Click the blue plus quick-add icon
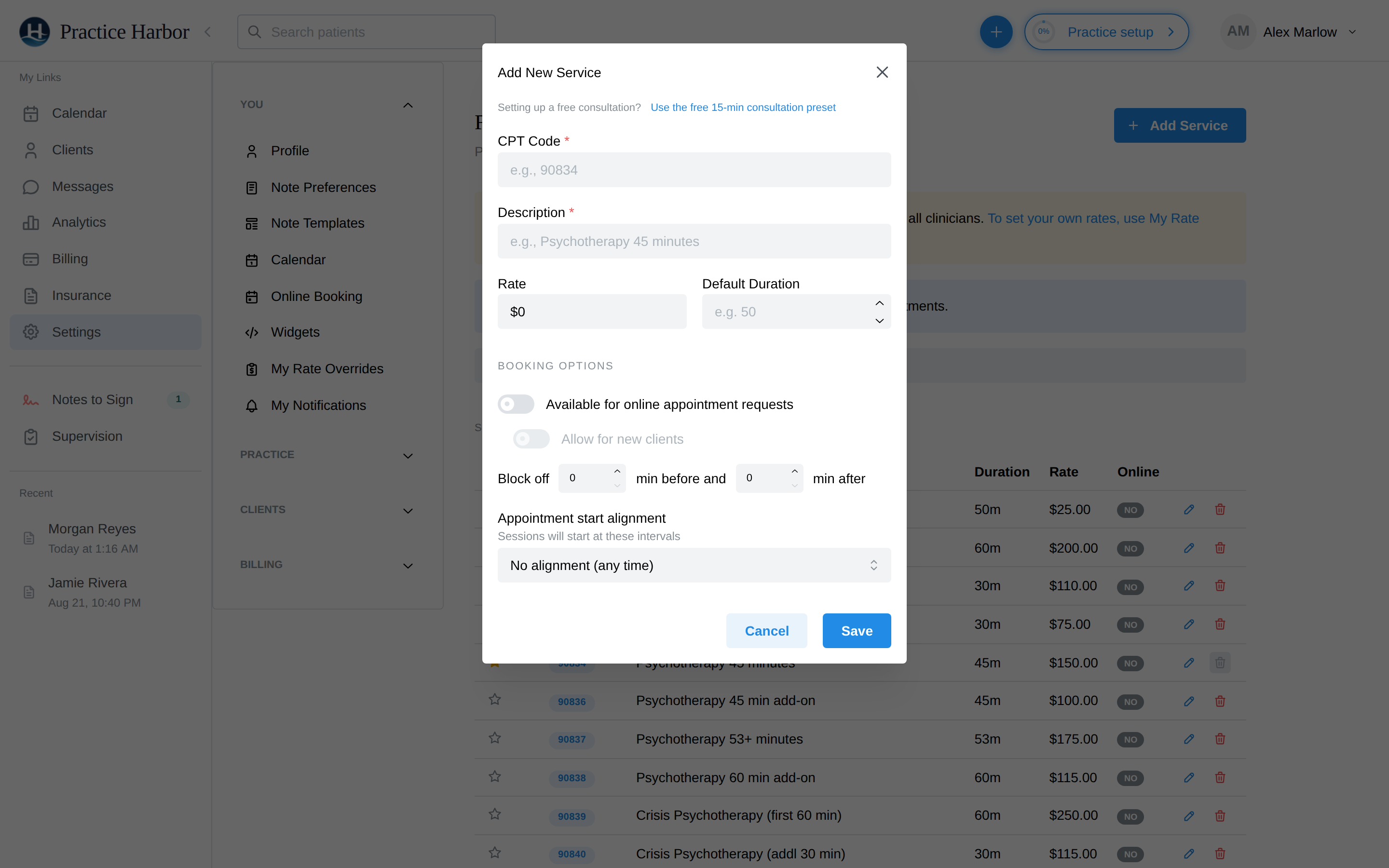The width and height of the screenshot is (1389, 868). tap(996, 32)
